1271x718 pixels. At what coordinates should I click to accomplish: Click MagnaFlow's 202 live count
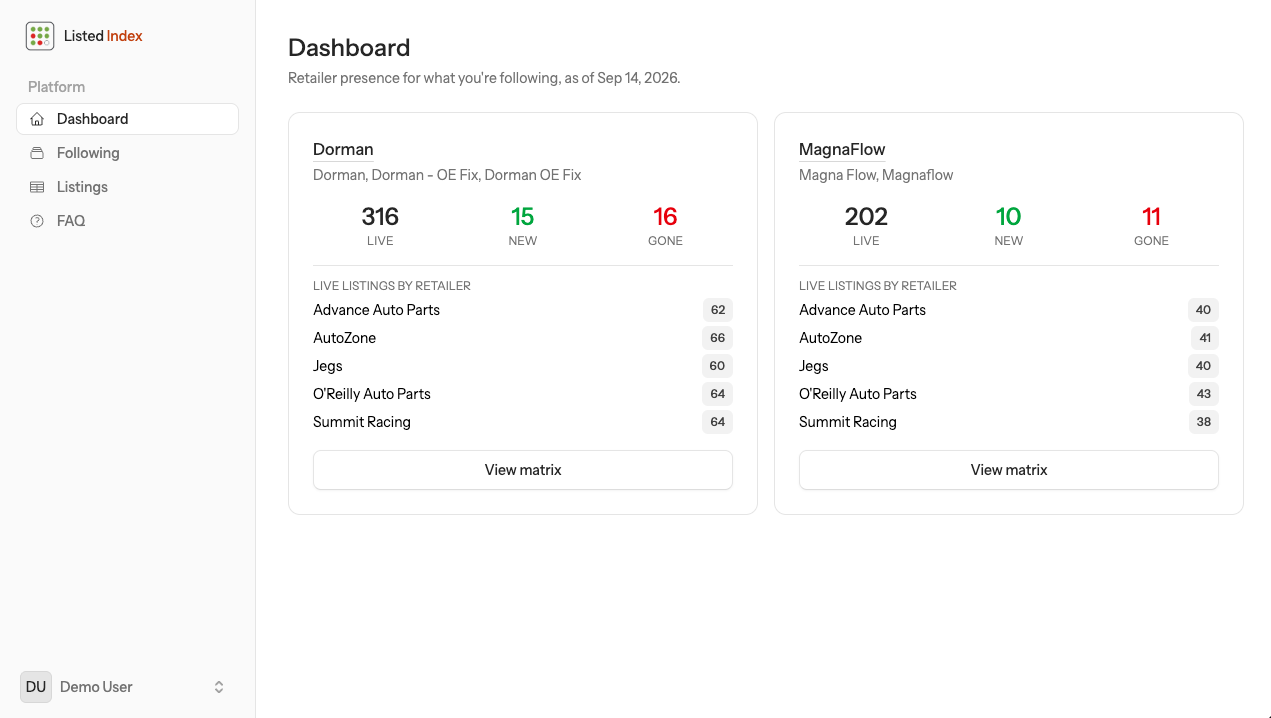point(866,217)
